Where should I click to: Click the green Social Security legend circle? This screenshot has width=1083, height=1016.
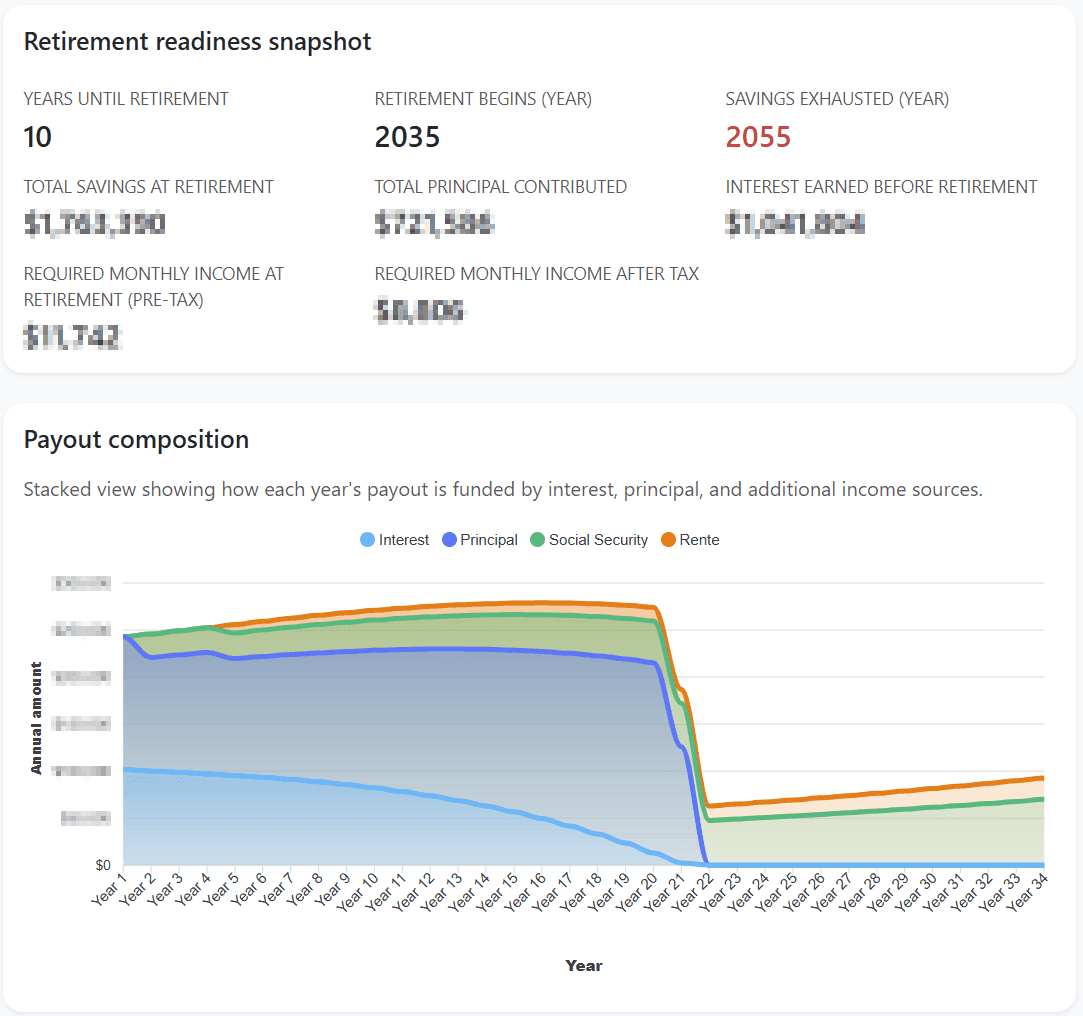[537, 540]
